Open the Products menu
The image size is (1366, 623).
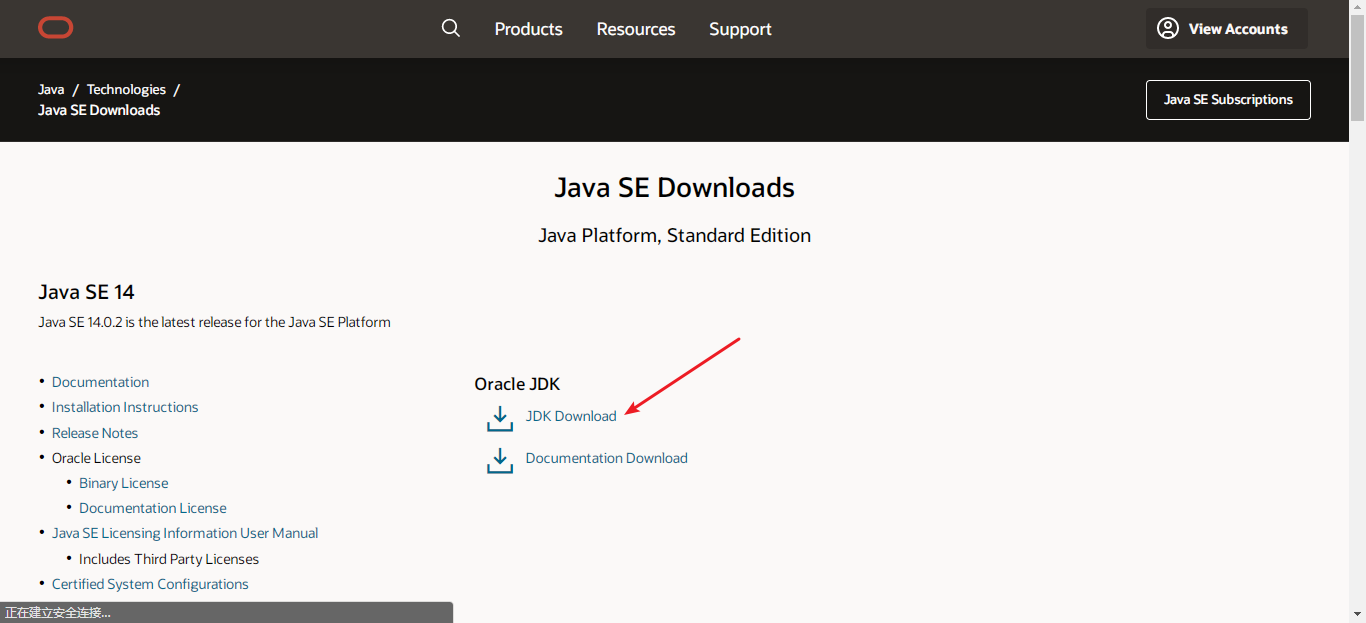[529, 29]
